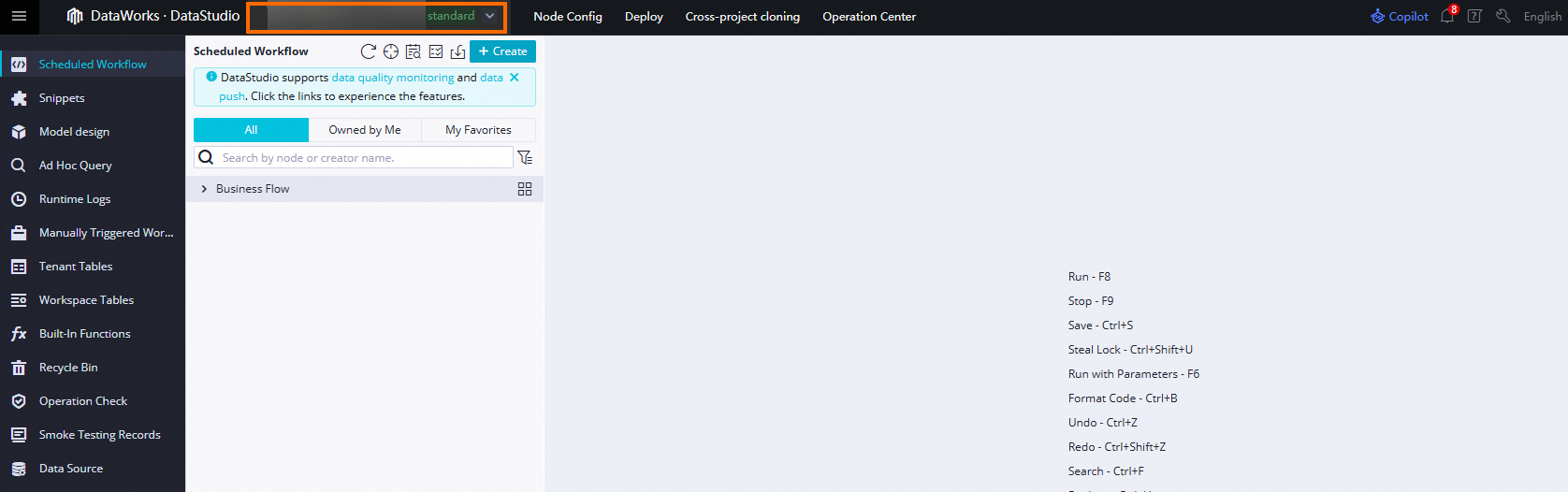The height and width of the screenshot is (492, 1568).
Task: Click the checklist batch operation icon
Action: tap(436, 51)
